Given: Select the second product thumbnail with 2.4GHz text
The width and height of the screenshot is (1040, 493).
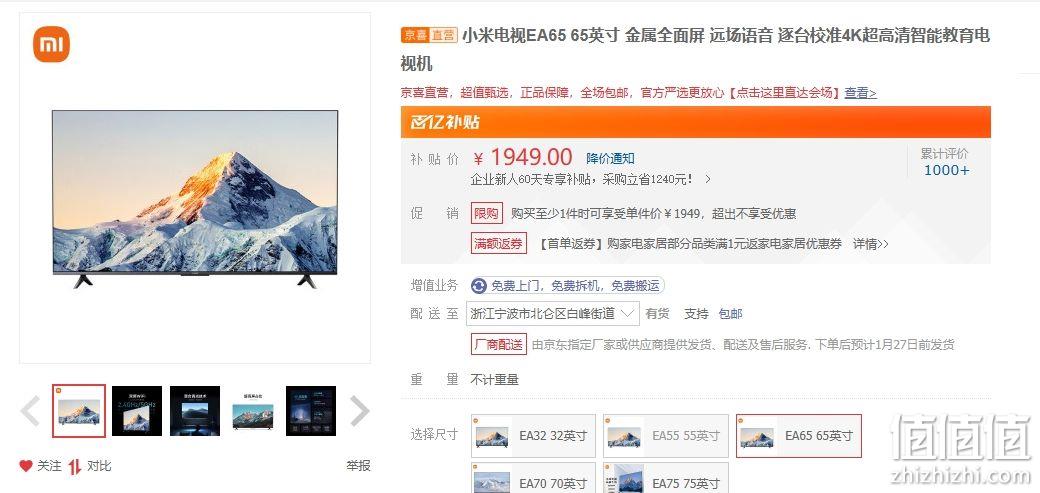Looking at the screenshot, I should click(x=137, y=411).
